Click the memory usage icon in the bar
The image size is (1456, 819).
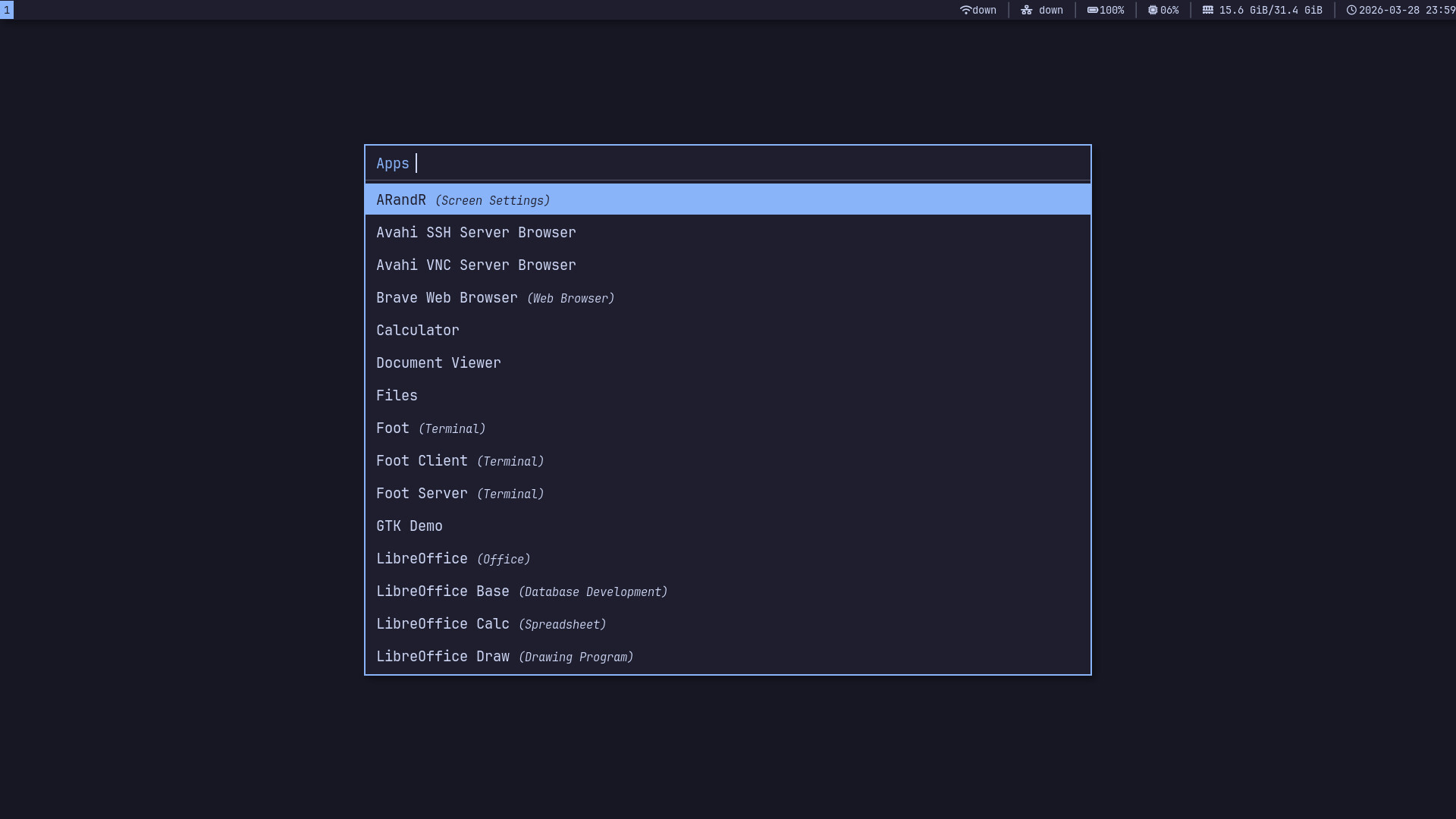click(x=1209, y=10)
